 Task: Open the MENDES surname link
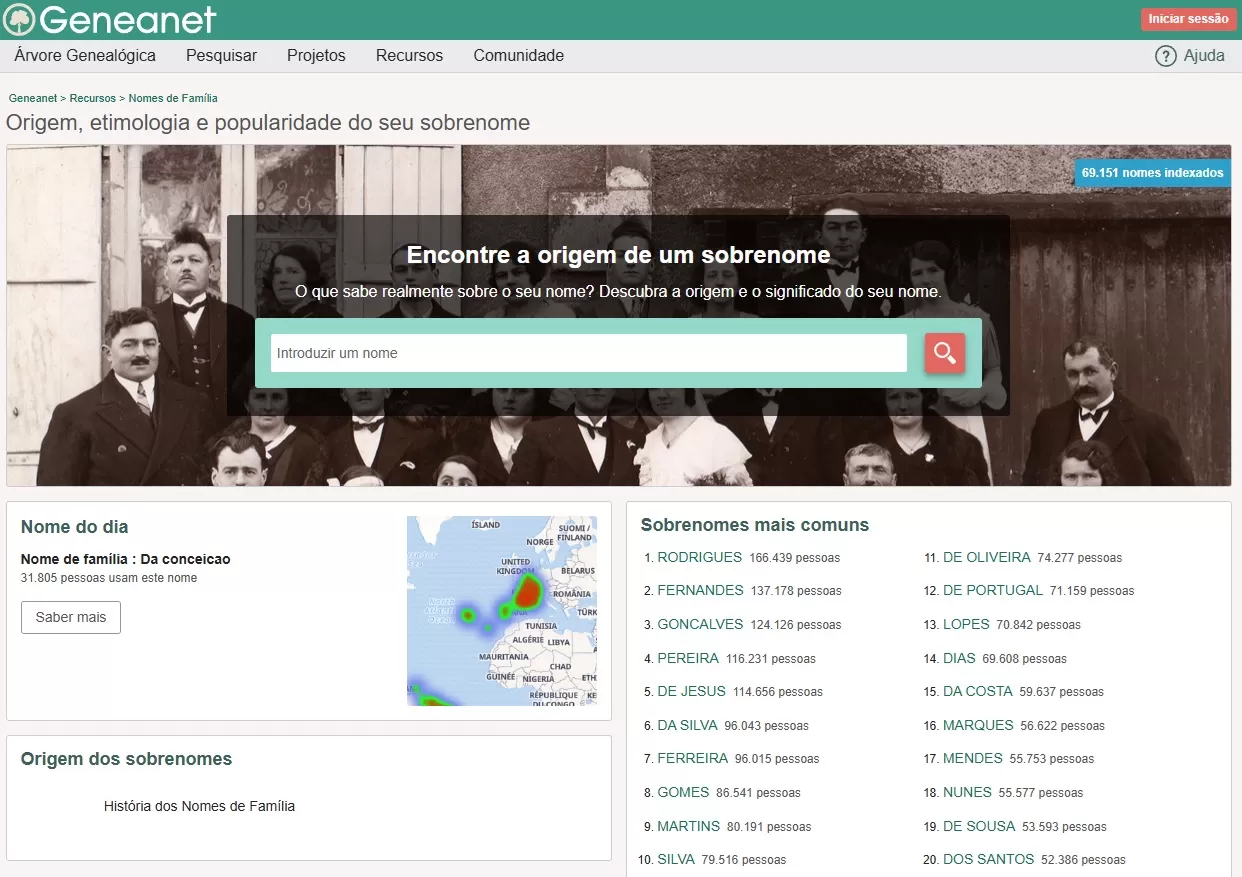point(973,758)
